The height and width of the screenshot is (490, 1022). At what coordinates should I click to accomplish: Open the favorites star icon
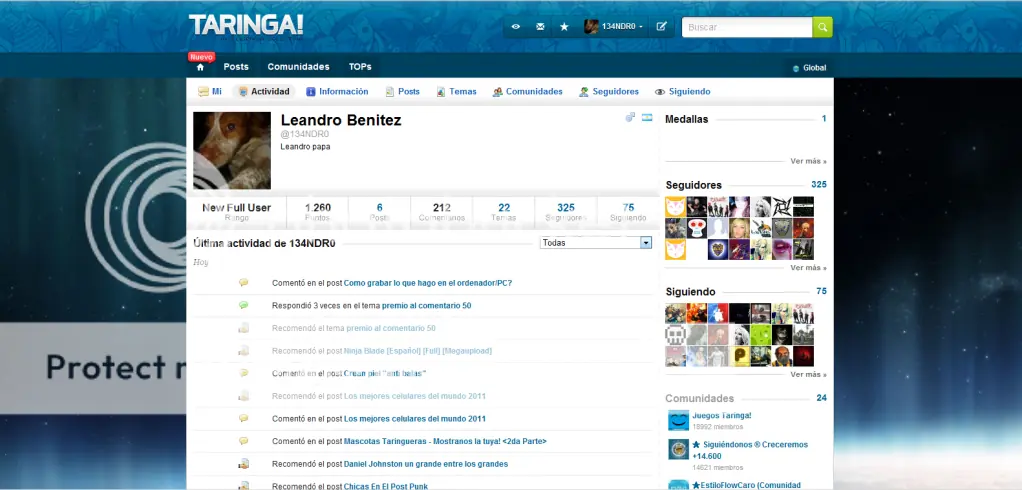(564, 27)
